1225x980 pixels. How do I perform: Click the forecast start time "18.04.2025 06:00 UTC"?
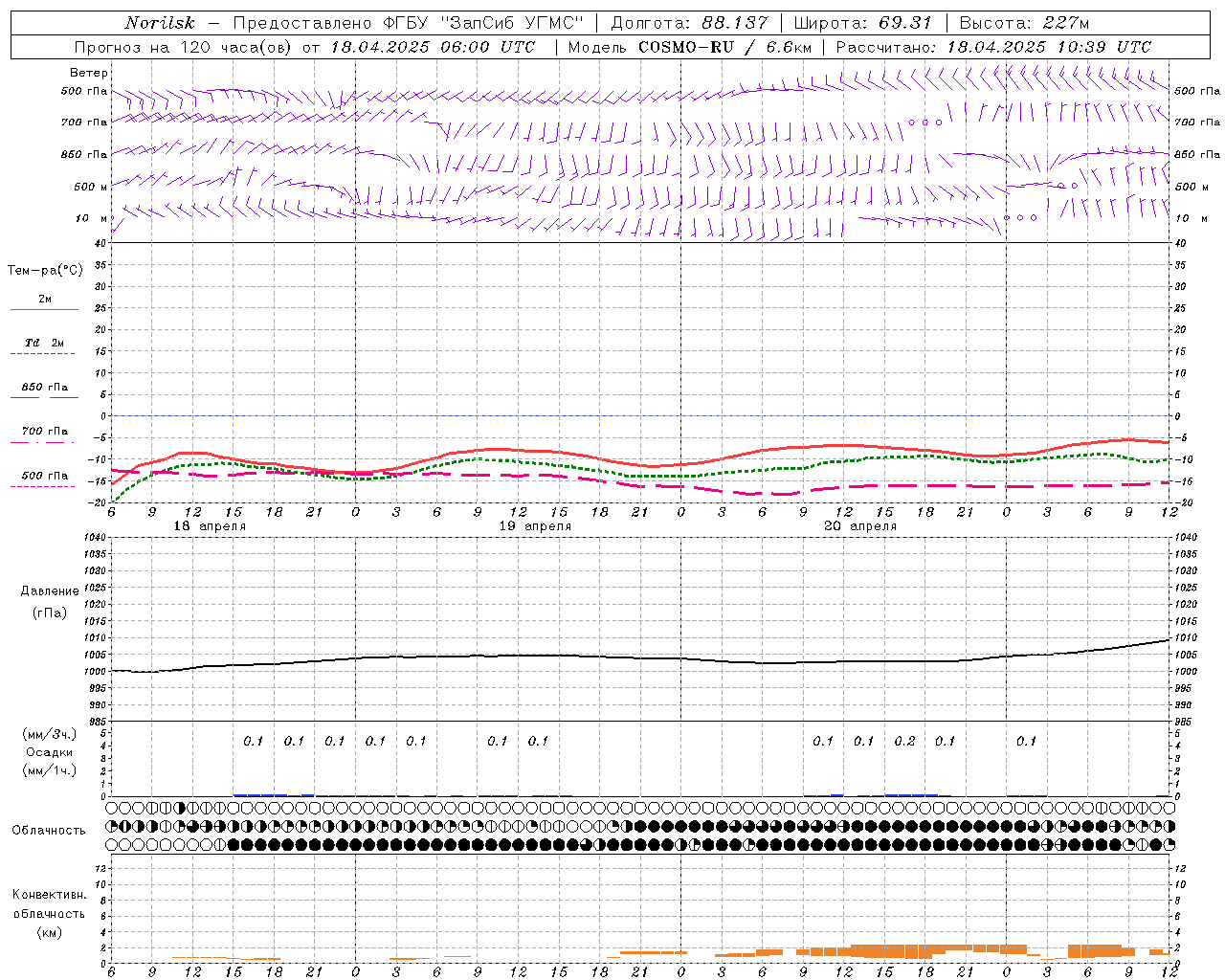point(433,47)
